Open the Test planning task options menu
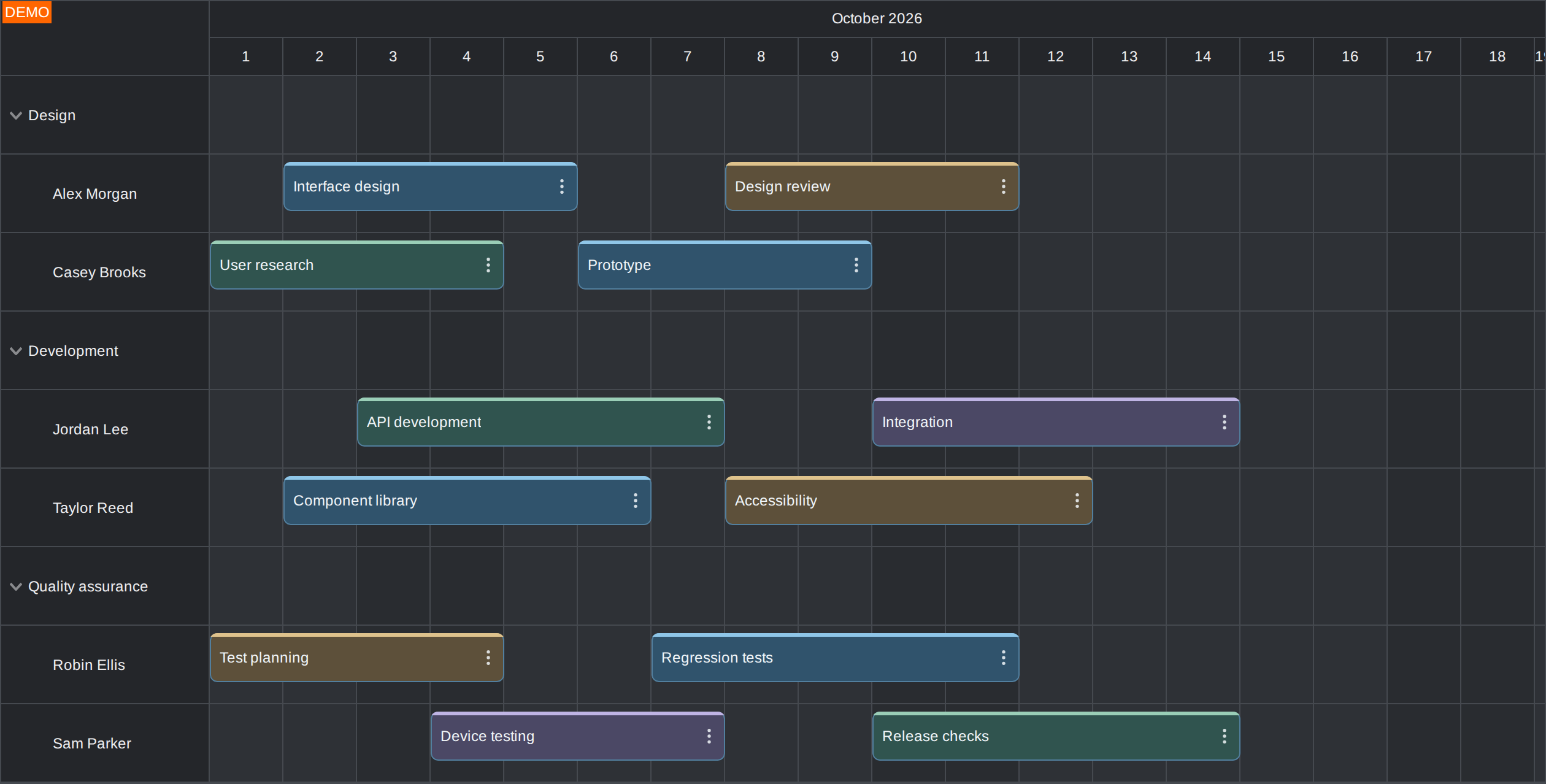This screenshot has height=784, width=1546. tap(488, 658)
